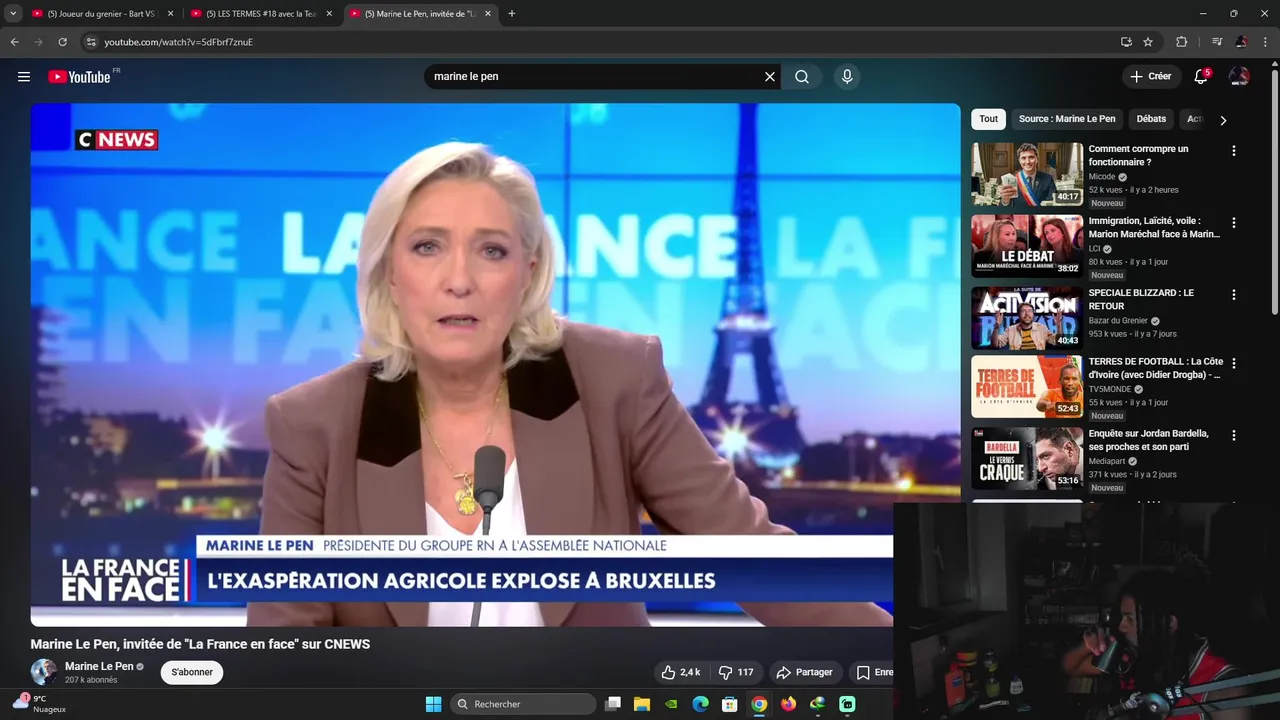Open Chrome extensions puzzle icon
Image resolution: width=1280 pixels, height=720 pixels.
pos(1181,42)
